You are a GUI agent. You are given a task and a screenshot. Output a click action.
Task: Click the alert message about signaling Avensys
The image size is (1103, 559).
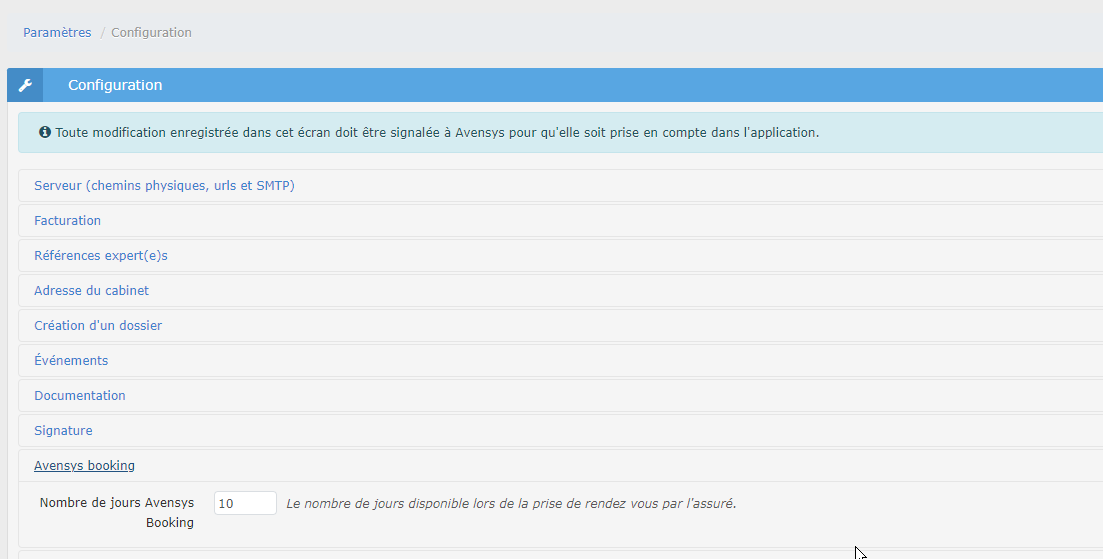coord(437,132)
